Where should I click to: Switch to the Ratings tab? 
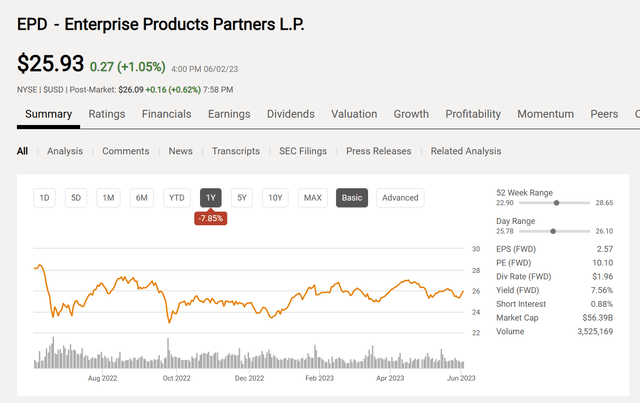107,114
